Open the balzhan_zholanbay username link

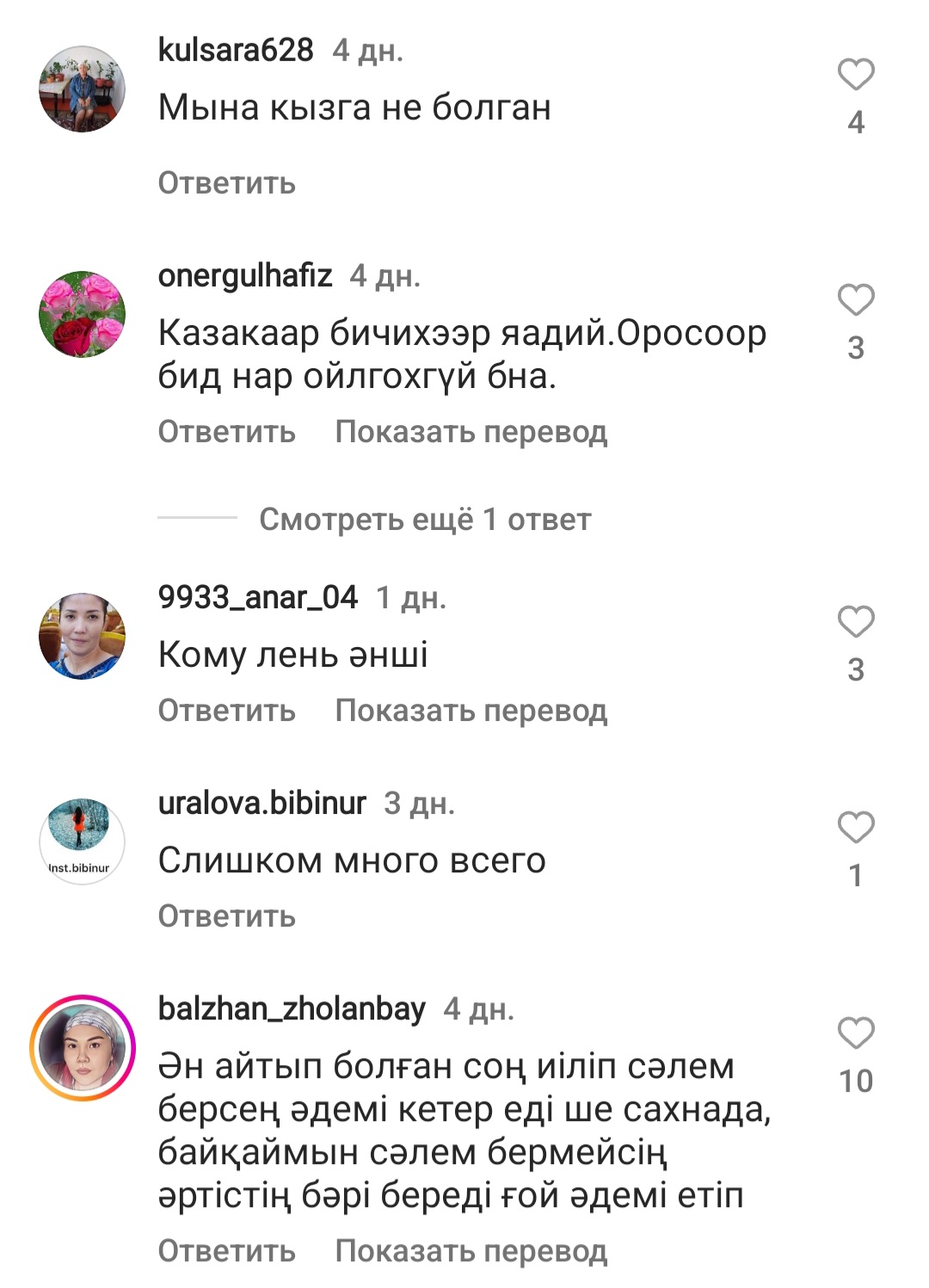point(292,1009)
